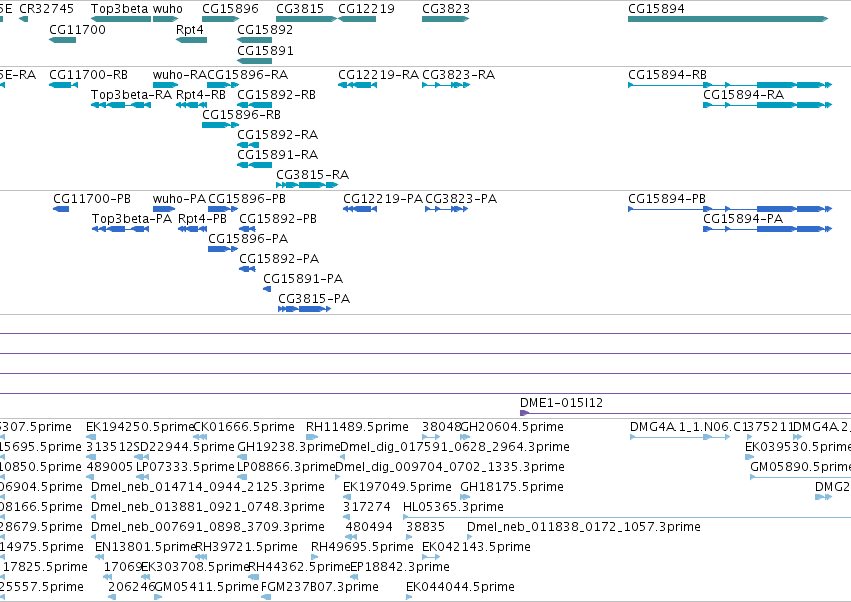
Task: Select protein CG15894-PB label
Action: click(x=666, y=199)
